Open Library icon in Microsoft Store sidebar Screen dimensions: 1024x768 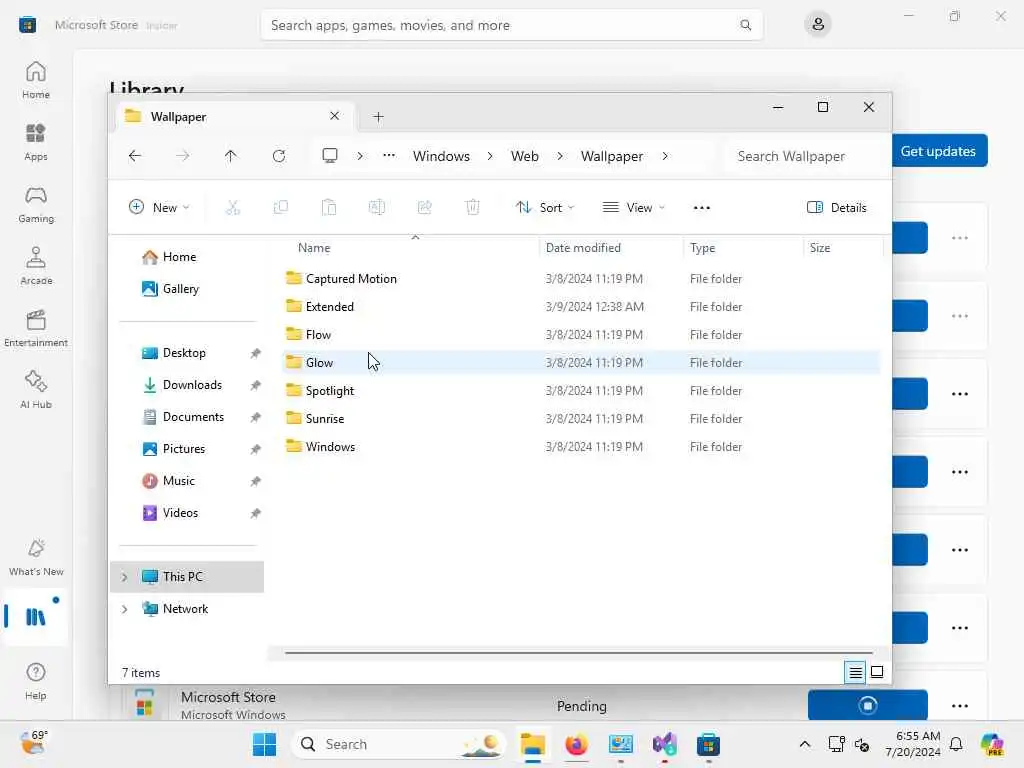(x=35, y=616)
